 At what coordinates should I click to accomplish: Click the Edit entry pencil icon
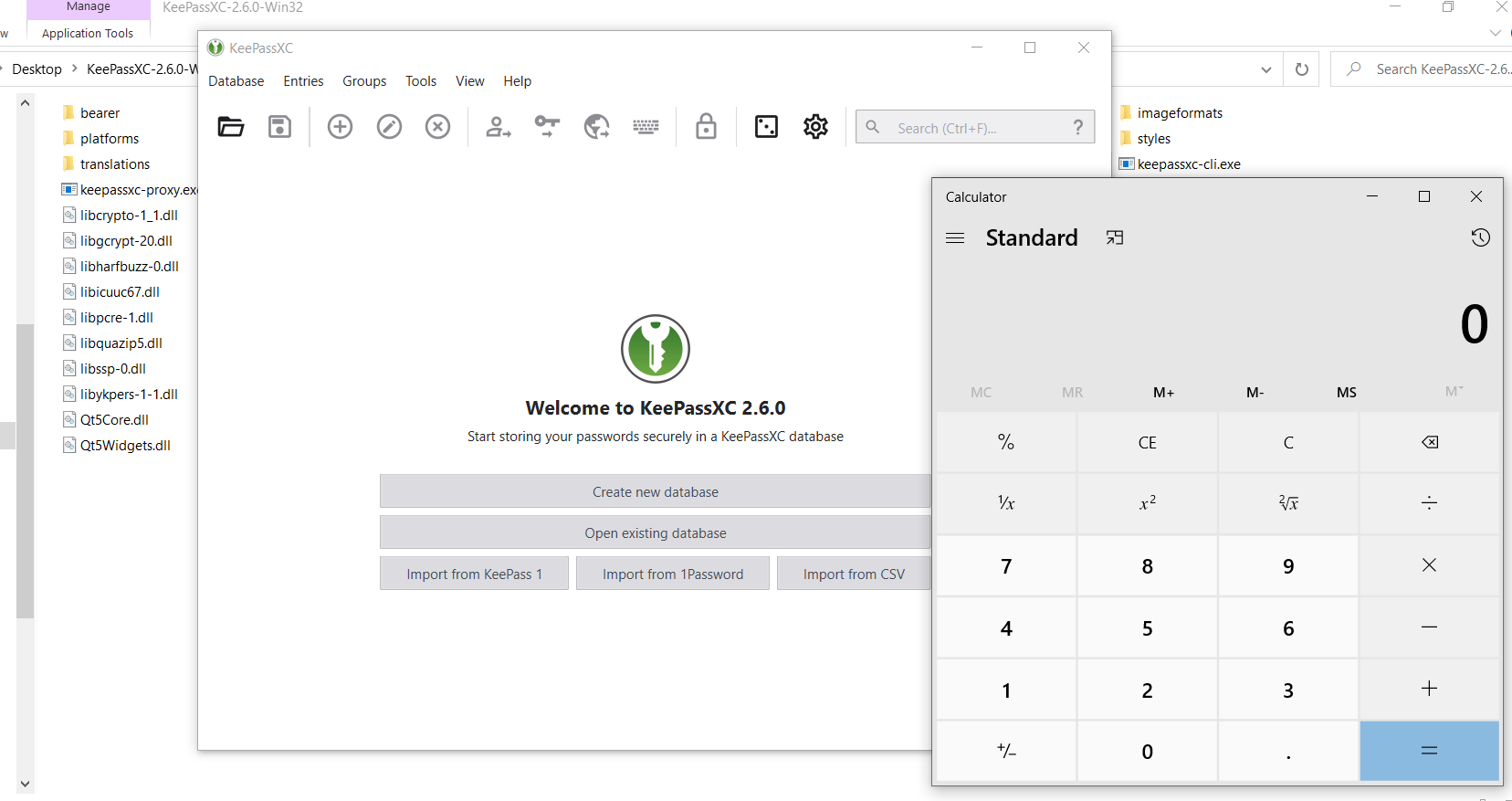click(389, 127)
